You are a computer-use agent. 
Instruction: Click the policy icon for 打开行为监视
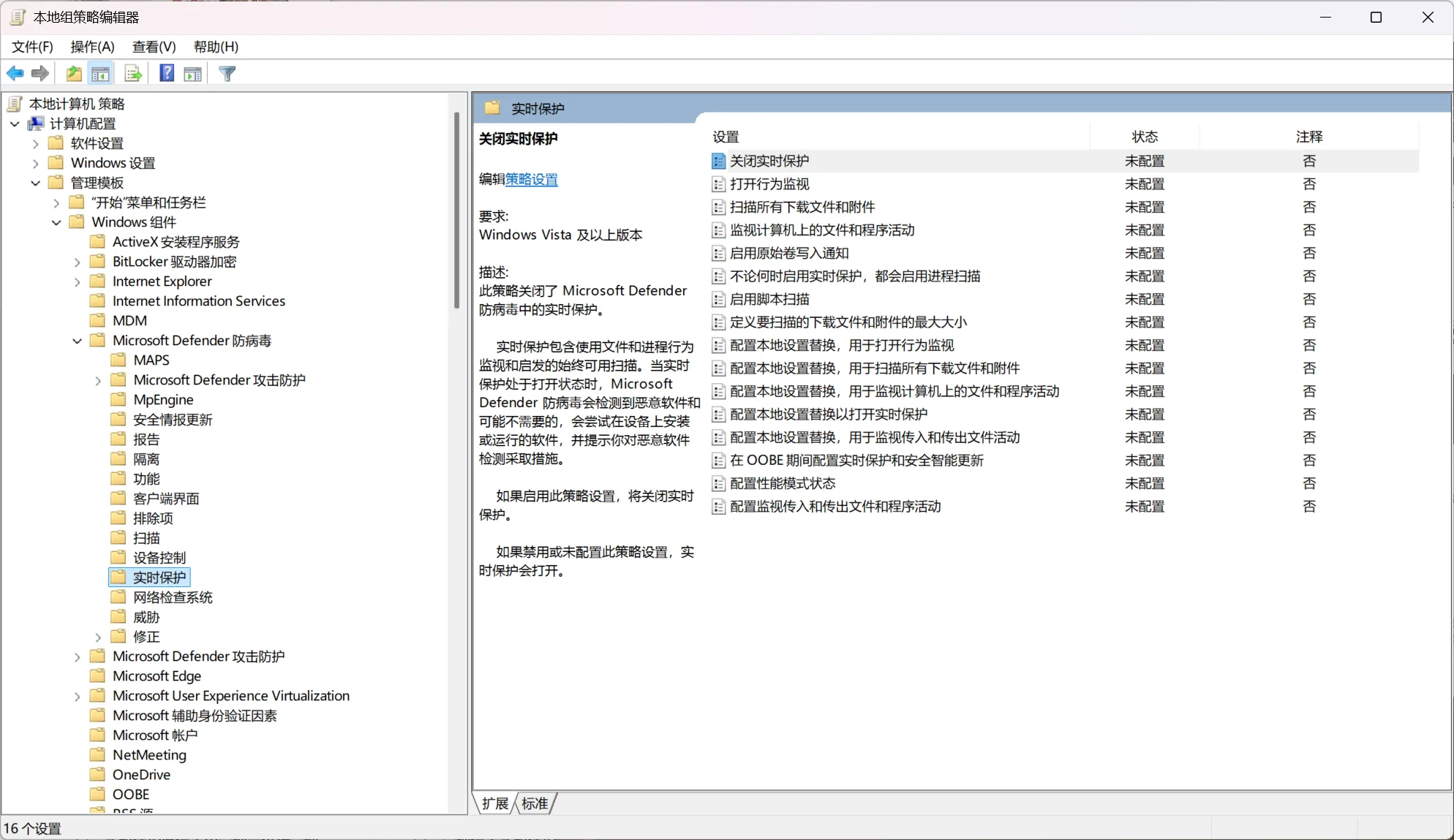(719, 184)
